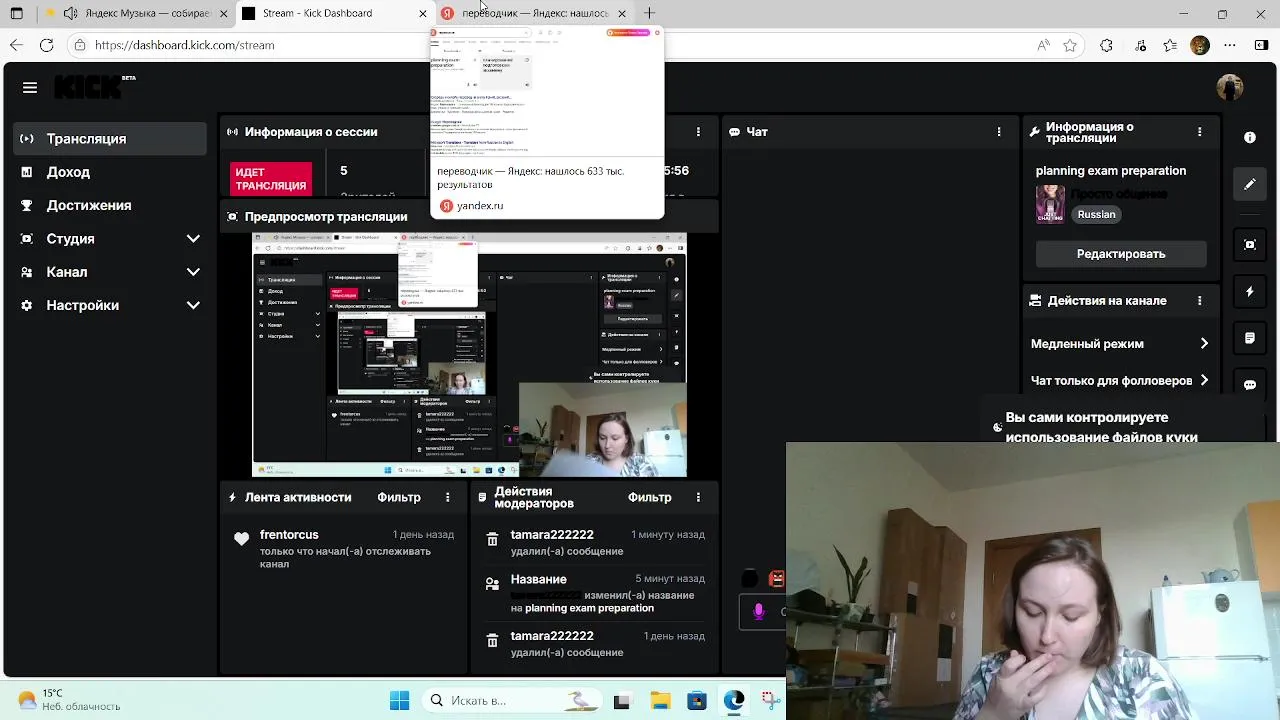The height and width of the screenshot is (720, 1280).
Task: Click the lightning bolt icon in right rail
Action: coord(1250,292)
